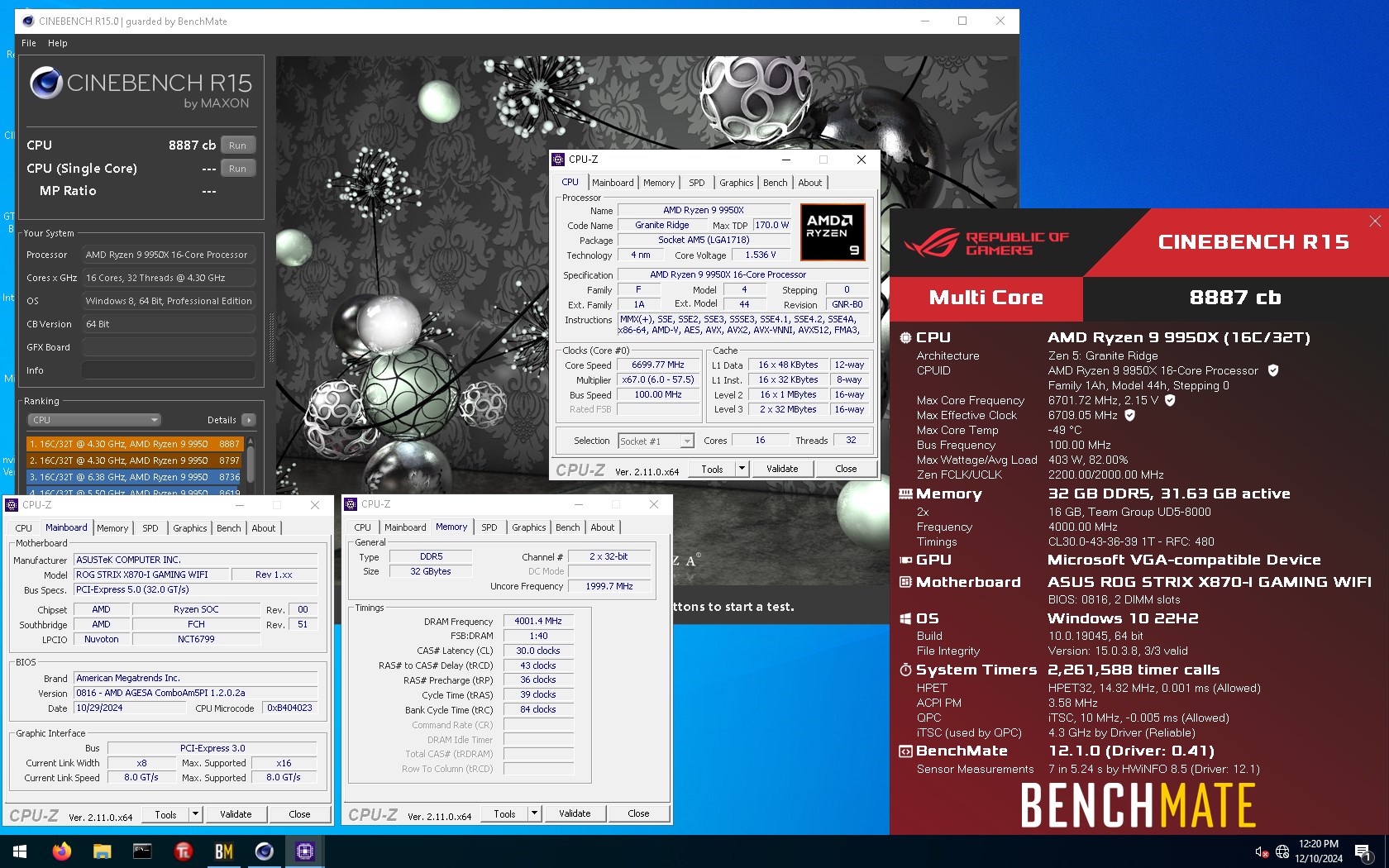Close the BenchMate result overlay with X
This screenshot has height=868, width=1389.
pyautogui.click(x=1375, y=221)
